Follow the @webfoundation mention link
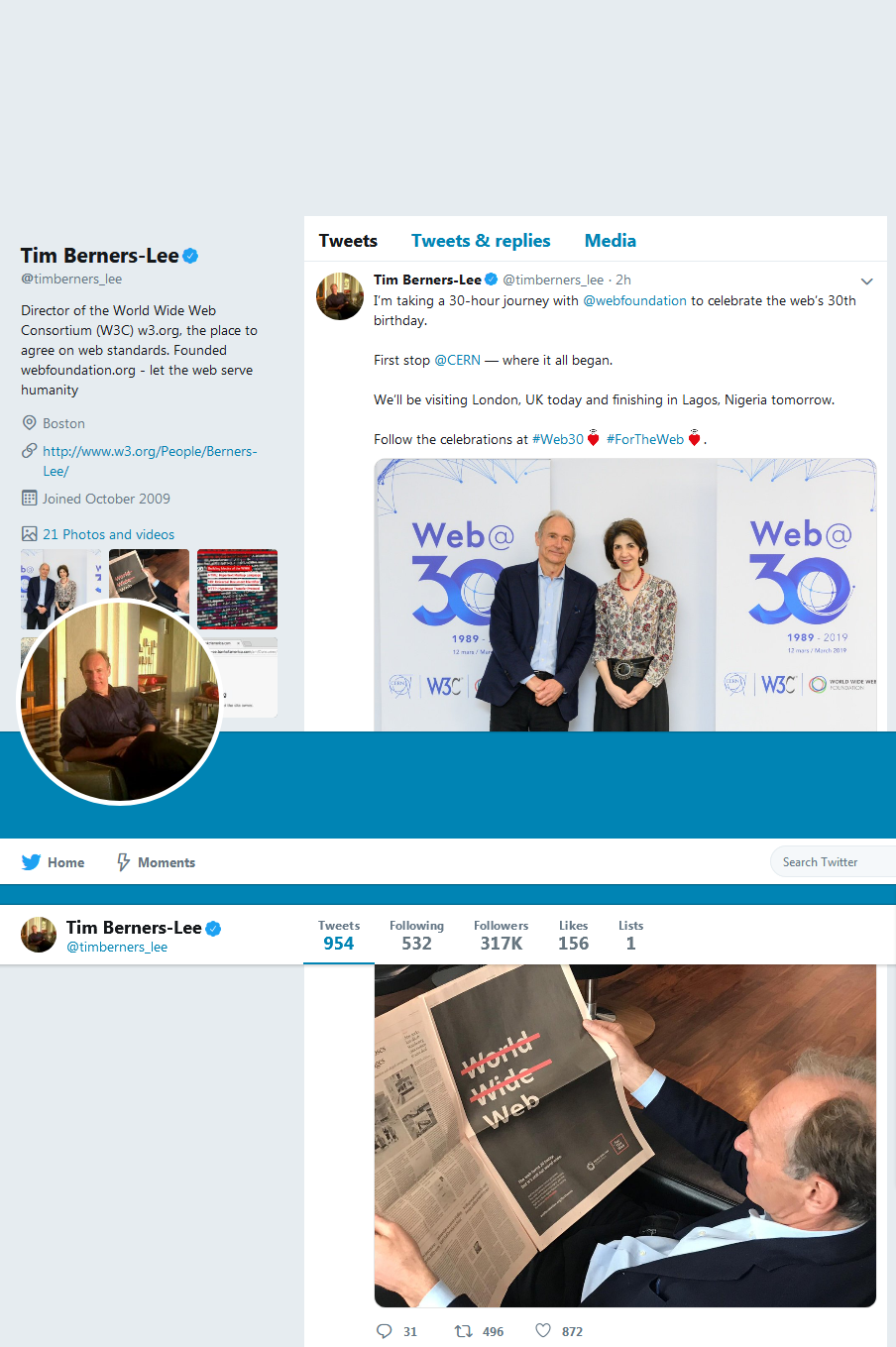This screenshot has height=1347, width=896. pyautogui.click(x=634, y=300)
